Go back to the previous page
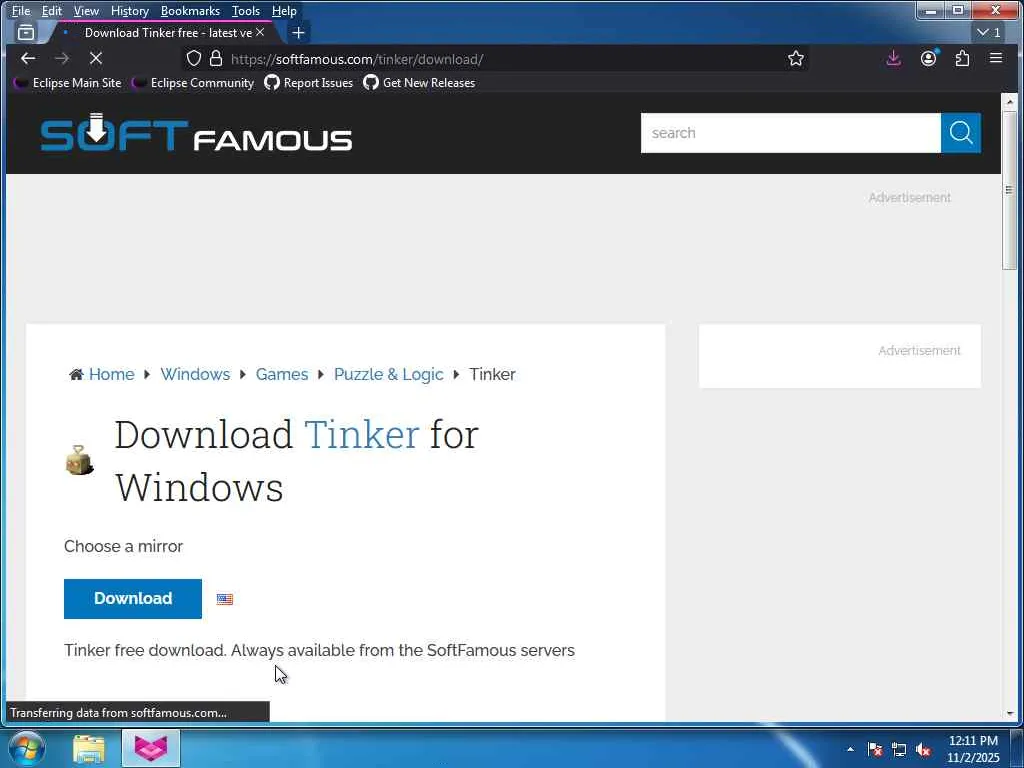The width and height of the screenshot is (1024, 768). click(x=28, y=59)
